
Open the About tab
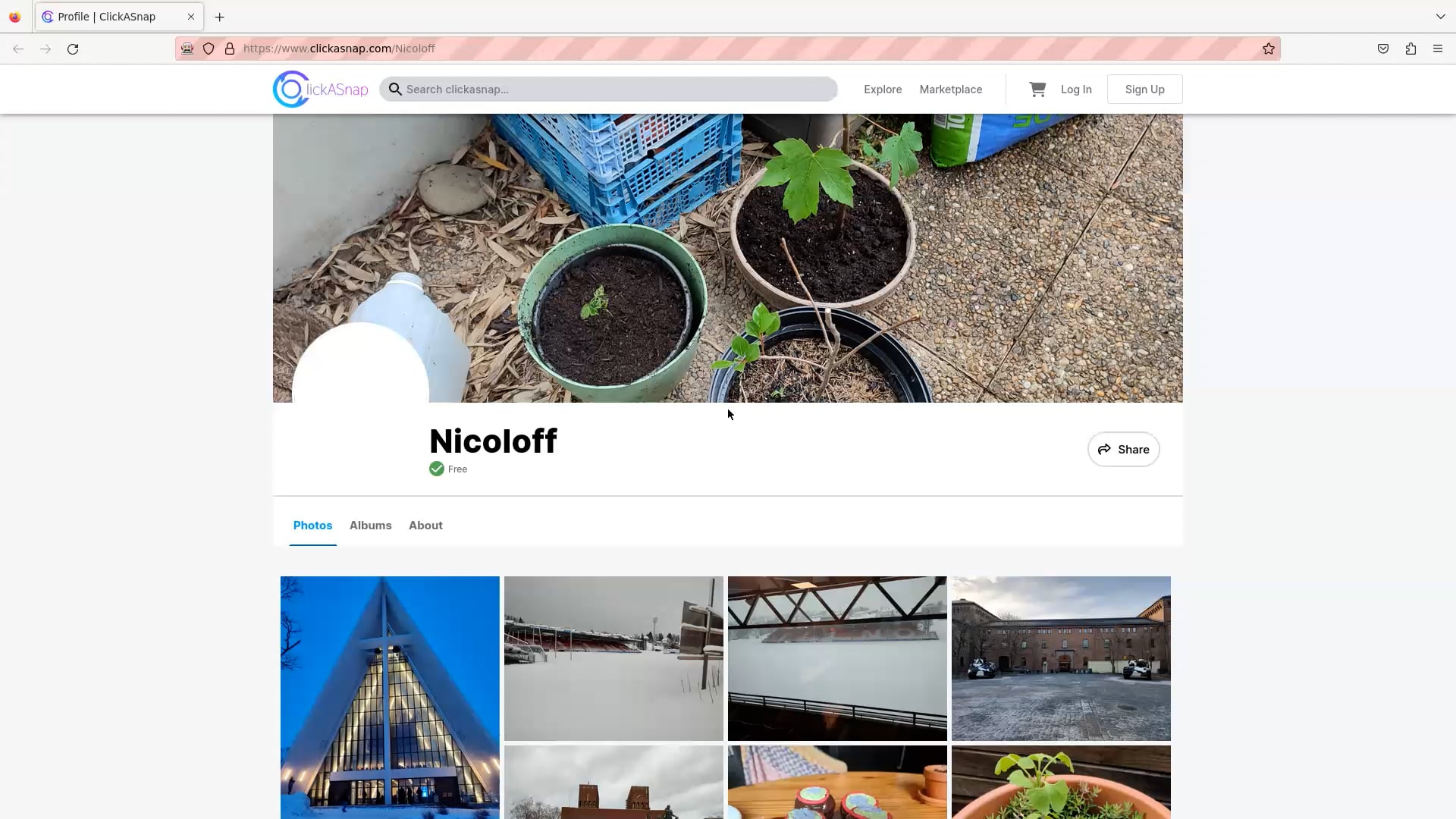[x=425, y=526]
